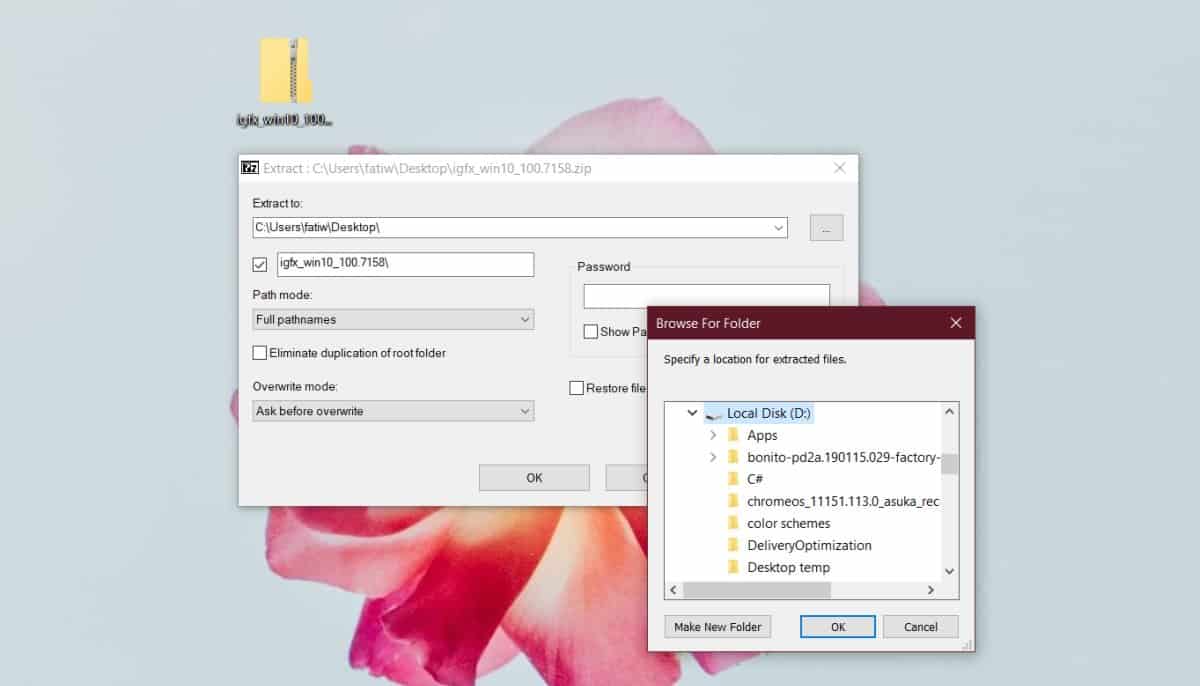1200x686 pixels.
Task: Click the 7-Zip icon in the Extract dialog title bar
Action: click(249, 167)
